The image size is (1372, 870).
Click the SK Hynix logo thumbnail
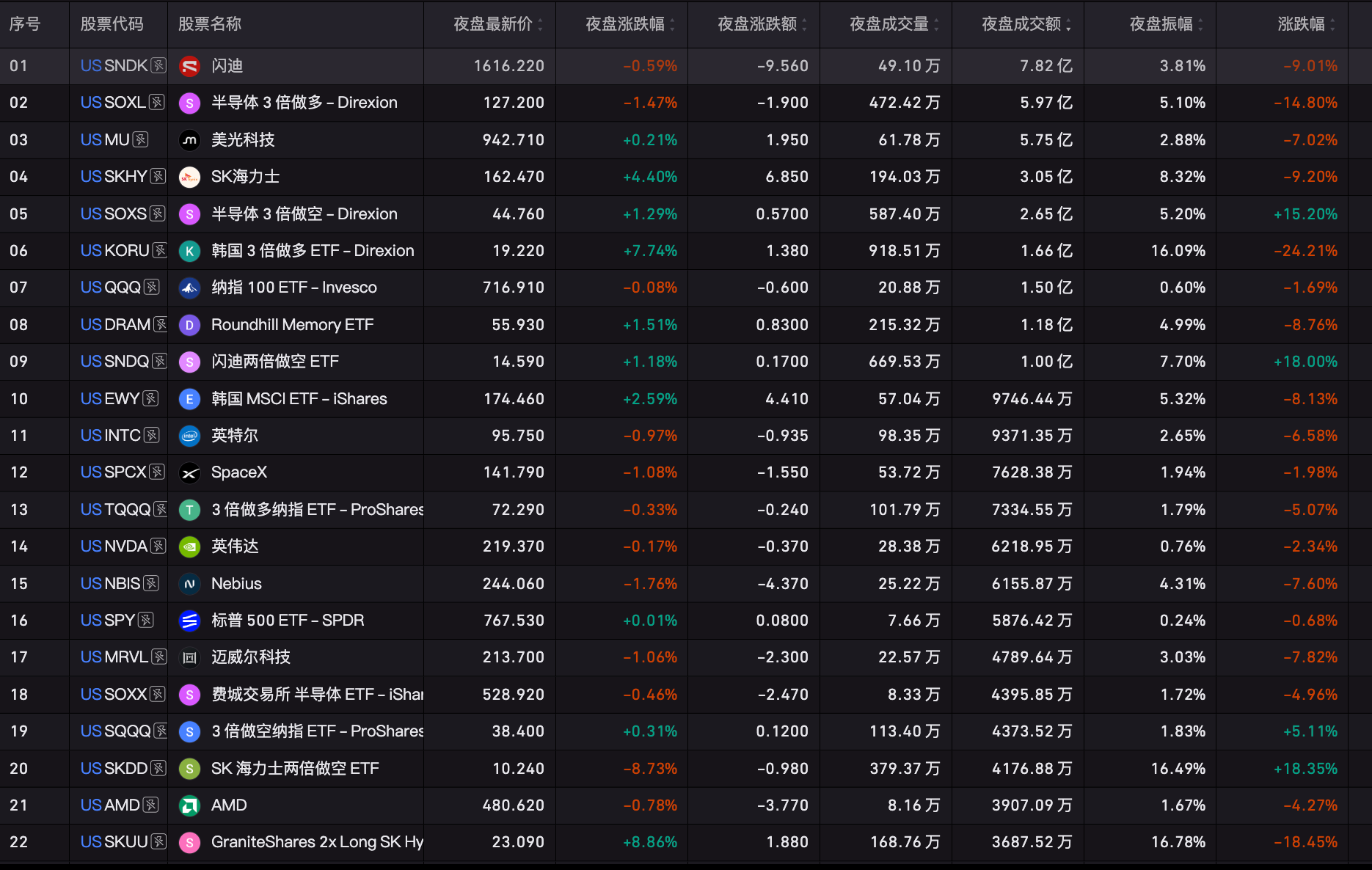tap(190, 177)
